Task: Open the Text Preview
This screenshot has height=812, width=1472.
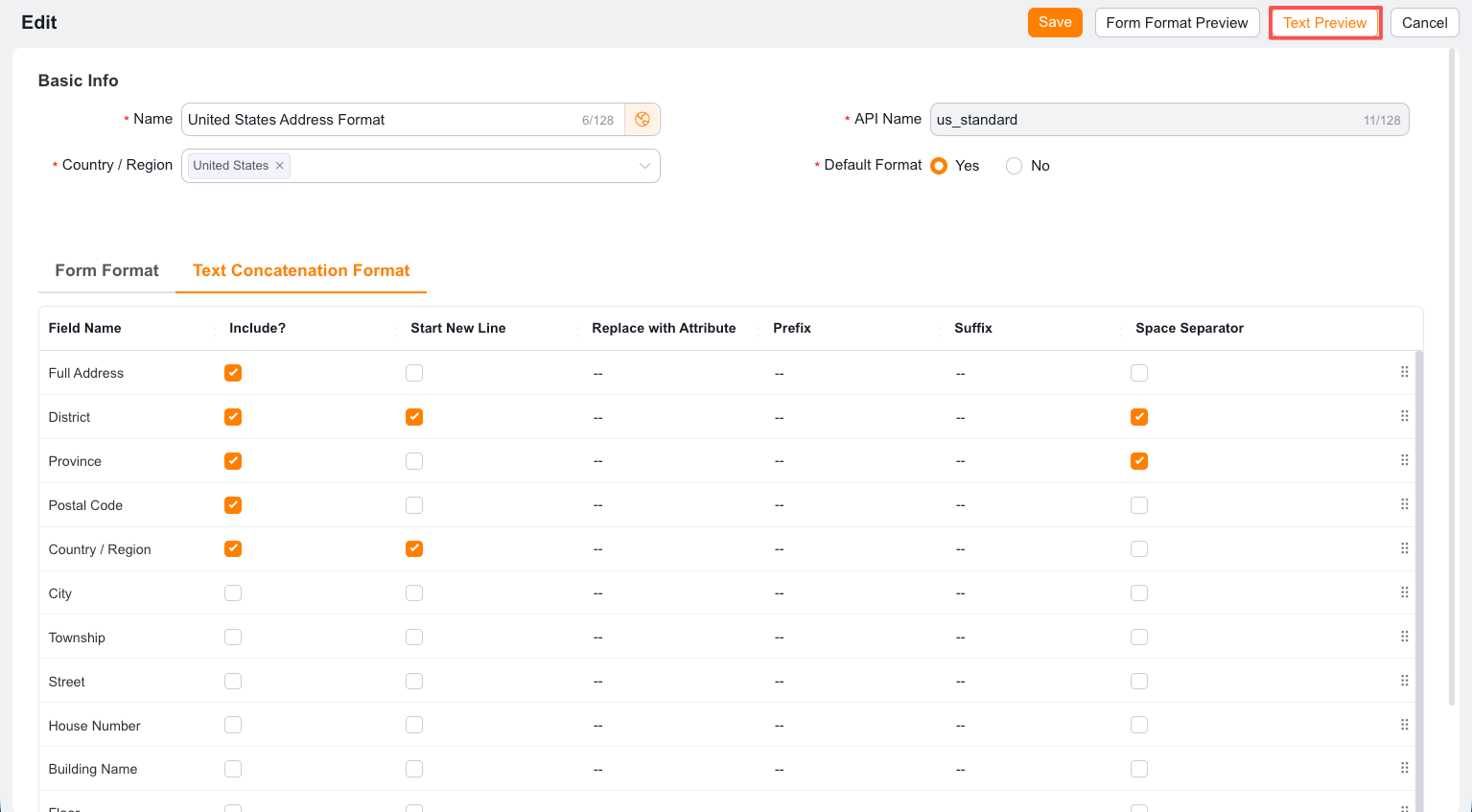Action: 1325,23
